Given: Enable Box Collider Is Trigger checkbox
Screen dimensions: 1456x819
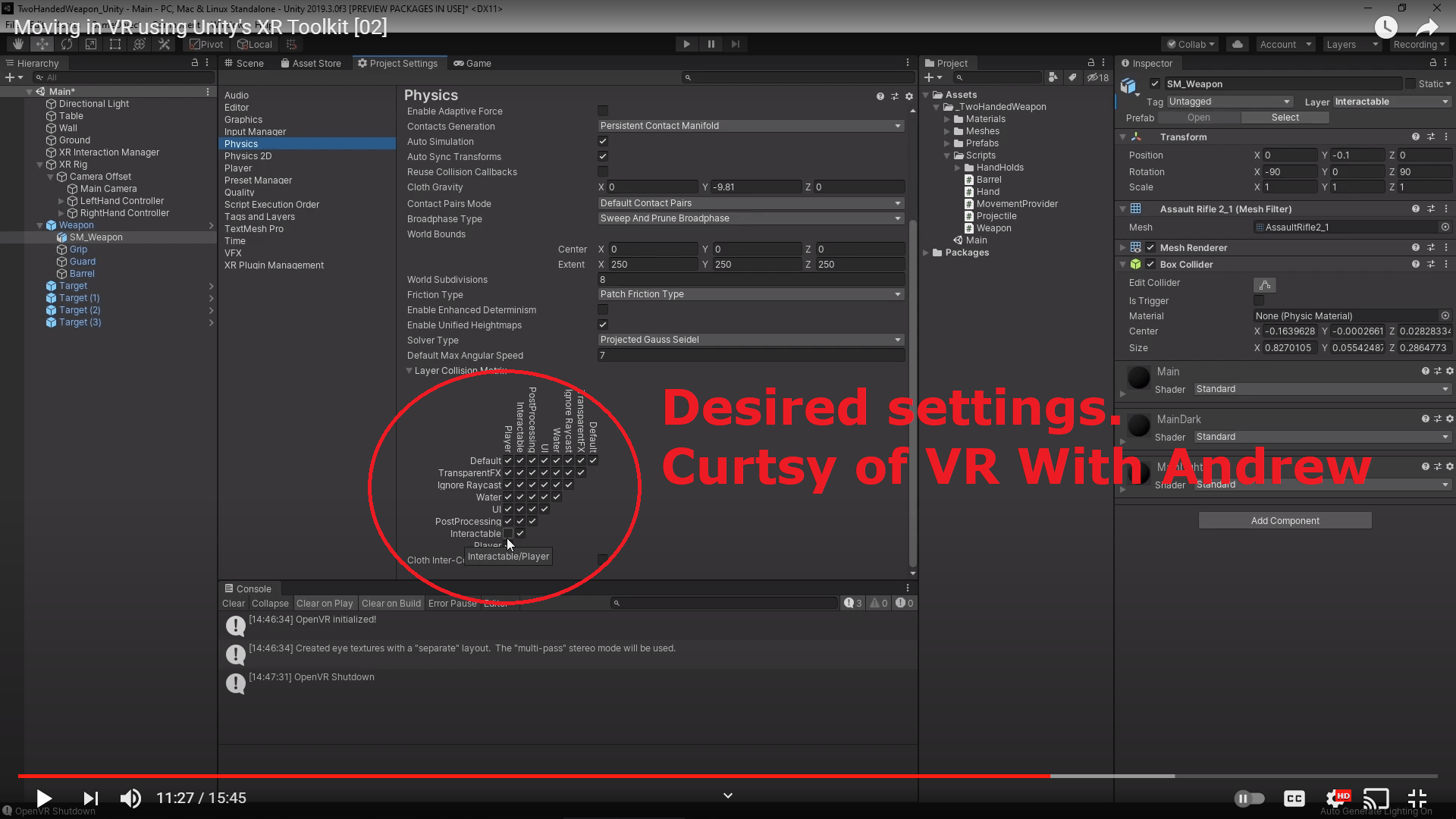Looking at the screenshot, I should point(1259,301).
